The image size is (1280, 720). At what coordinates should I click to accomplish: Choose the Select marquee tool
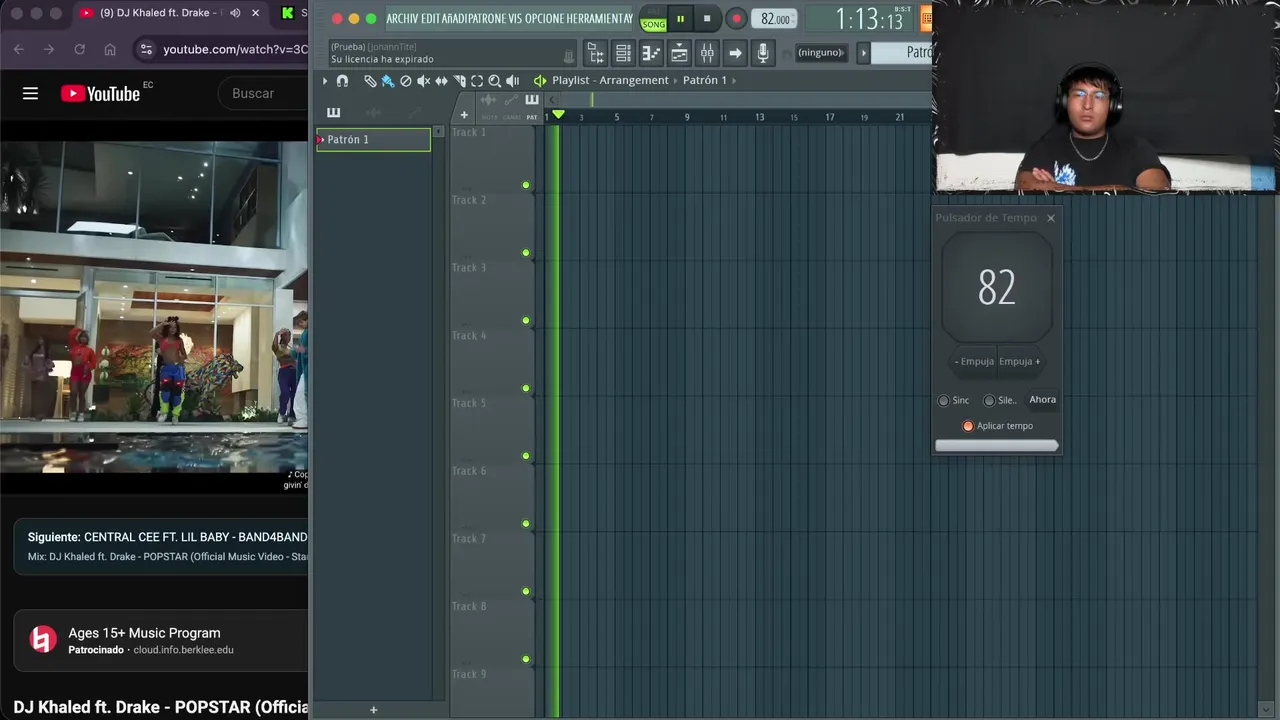pos(477,81)
